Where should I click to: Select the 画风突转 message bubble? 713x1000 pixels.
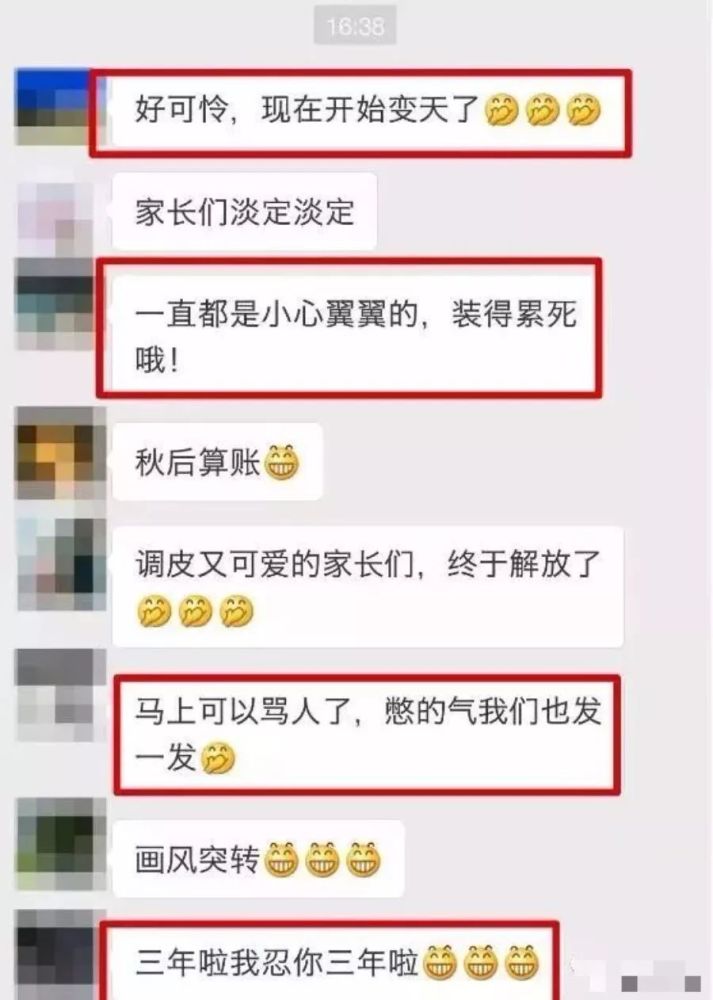258,858
